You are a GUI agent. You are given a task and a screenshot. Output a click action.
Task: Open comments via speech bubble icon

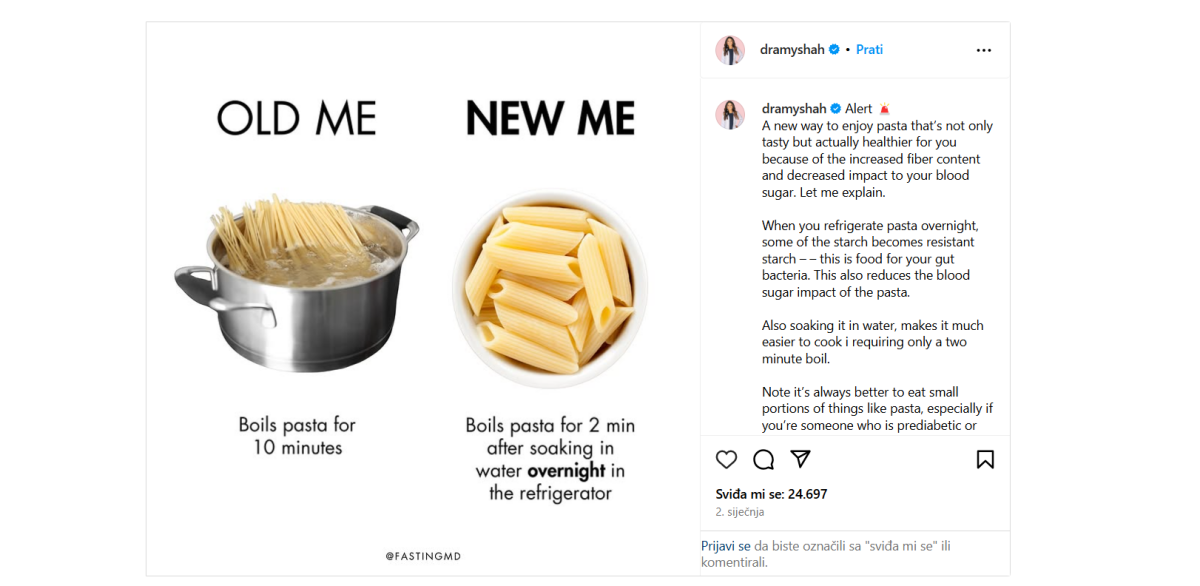coord(764,459)
